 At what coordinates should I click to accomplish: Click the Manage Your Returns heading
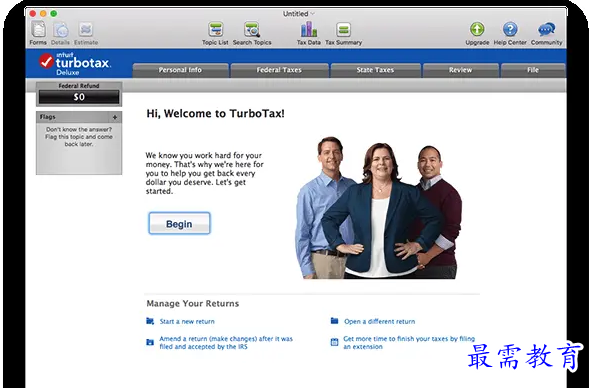(193, 303)
